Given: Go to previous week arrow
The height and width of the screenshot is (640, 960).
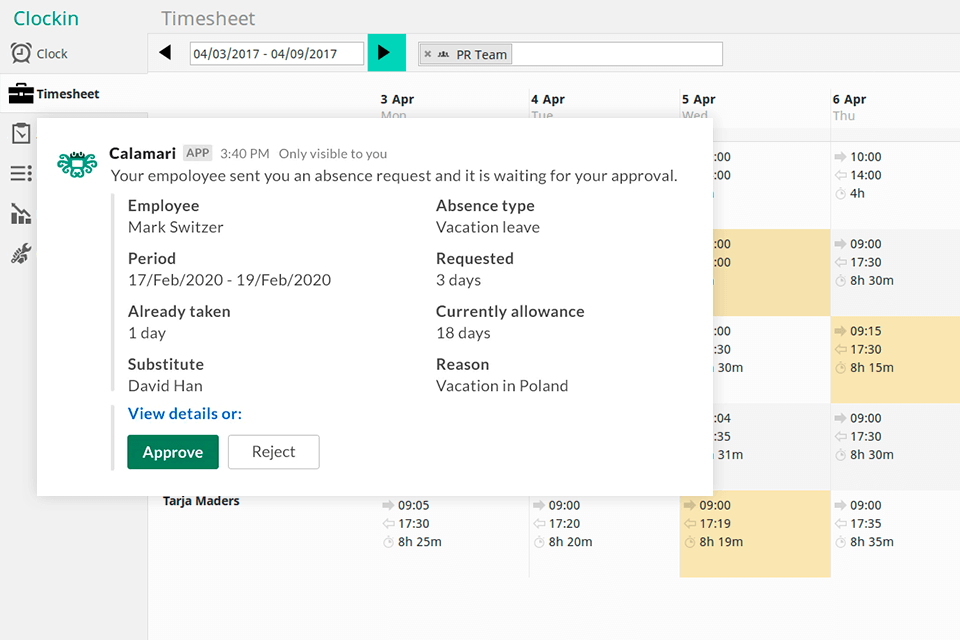Looking at the screenshot, I should click(165, 53).
